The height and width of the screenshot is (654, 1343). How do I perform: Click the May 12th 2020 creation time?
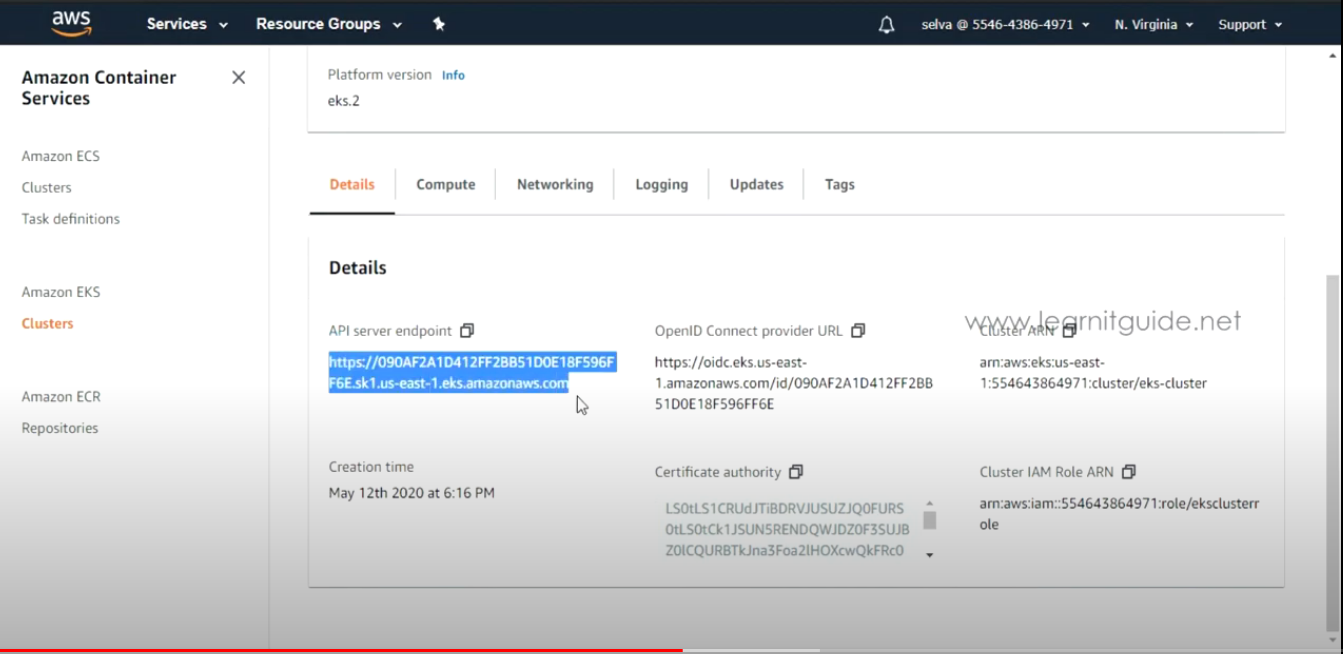(x=412, y=493)
